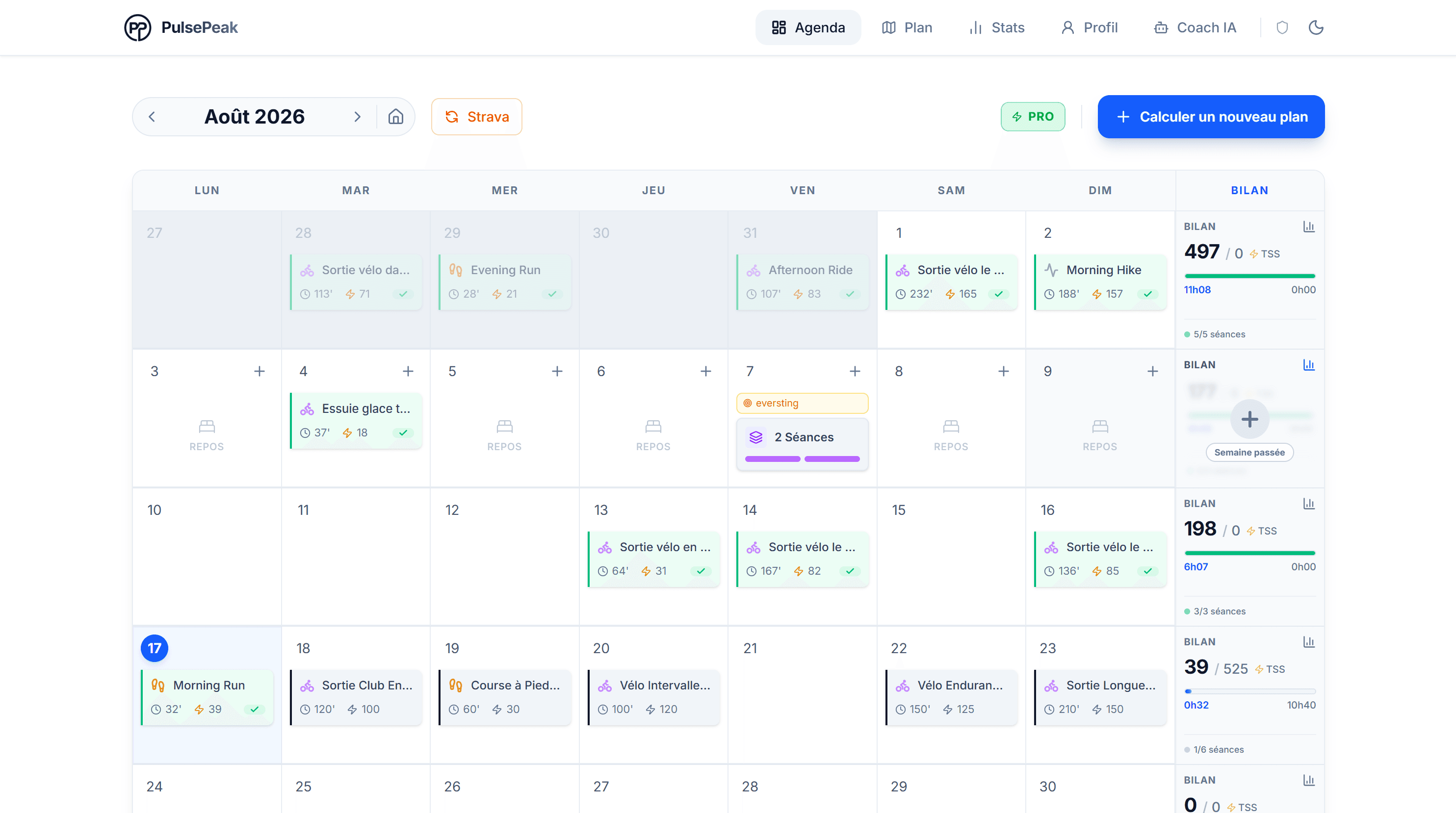1456x813 pixels.
Task: Open Vélo Intervalle... session
Action: point(653,697)
